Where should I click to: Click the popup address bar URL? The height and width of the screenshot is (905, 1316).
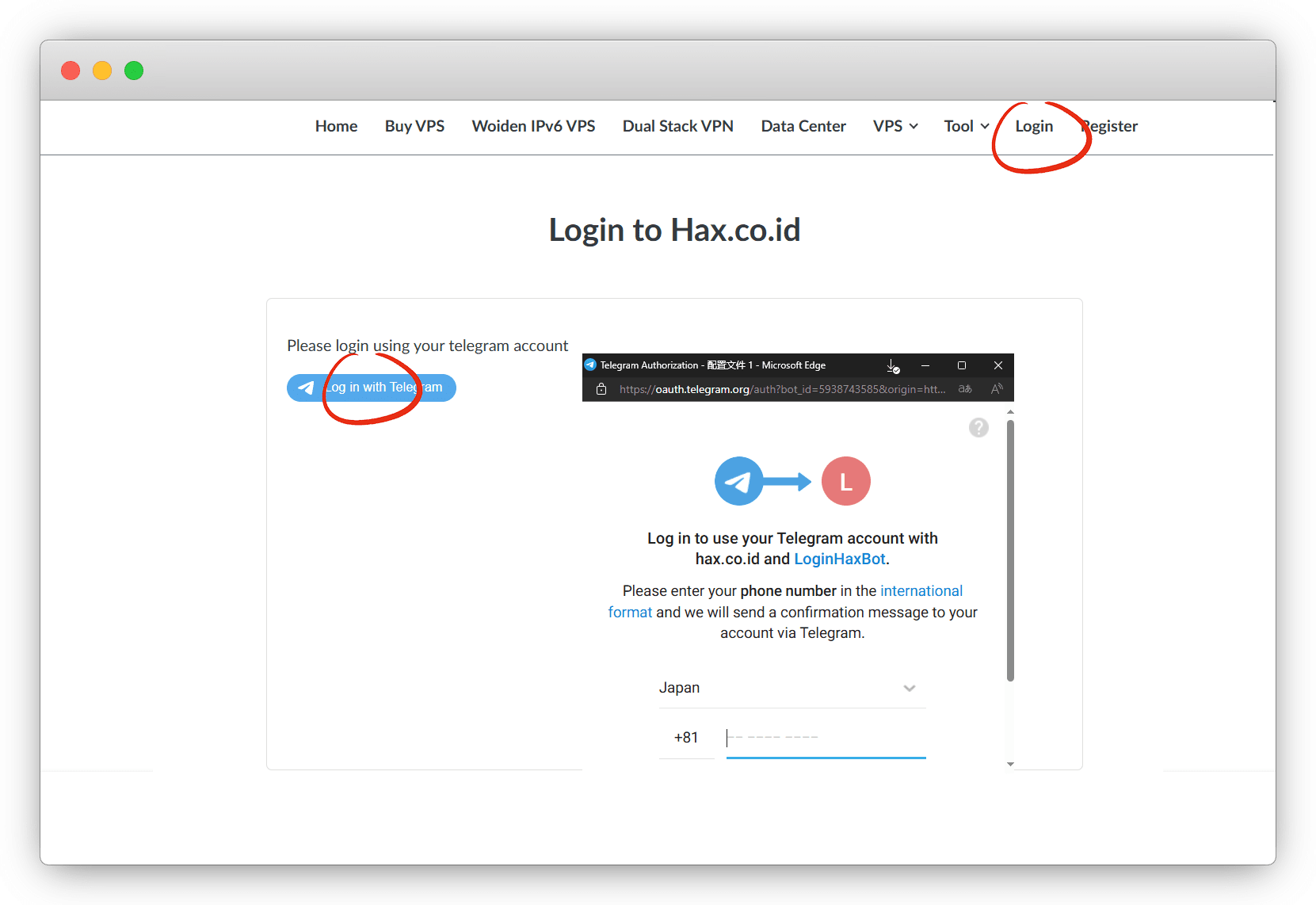coord(781,389)
